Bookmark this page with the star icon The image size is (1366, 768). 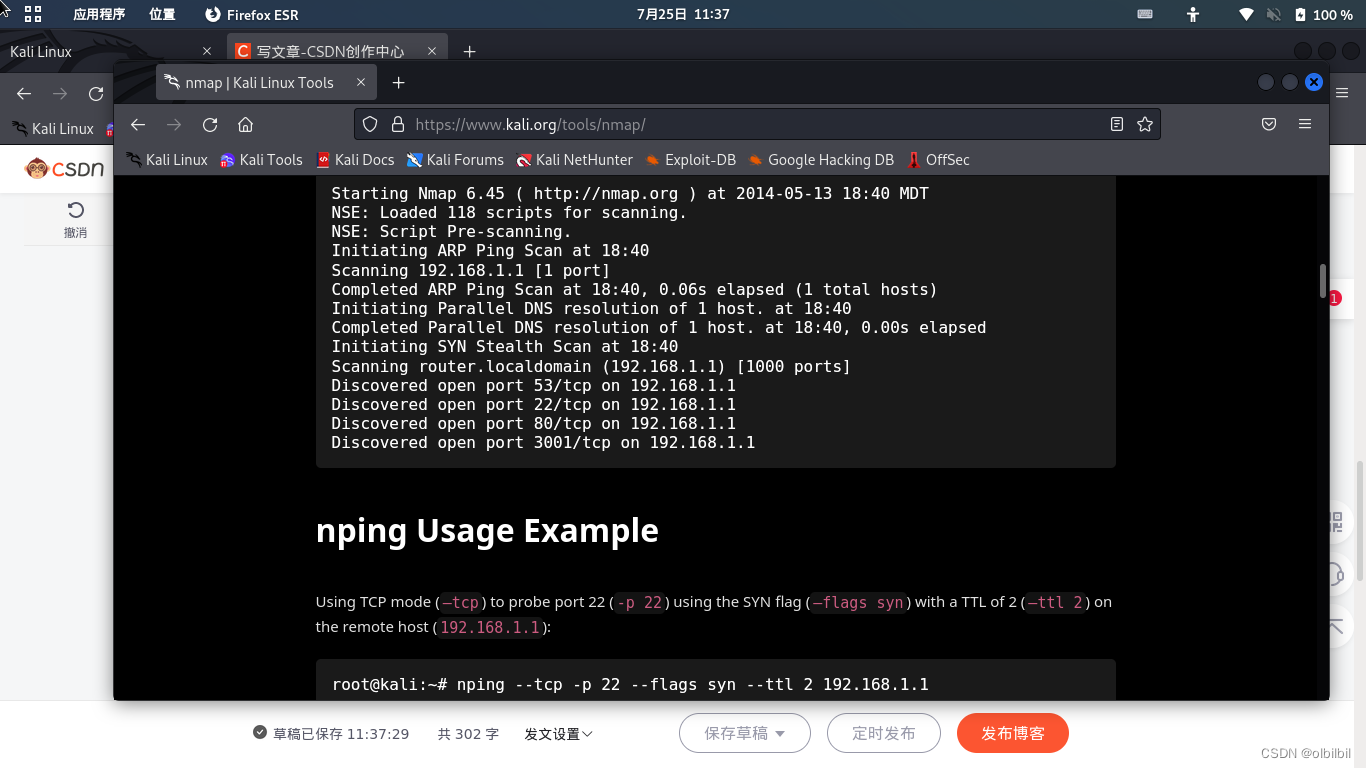point(1145,124)
